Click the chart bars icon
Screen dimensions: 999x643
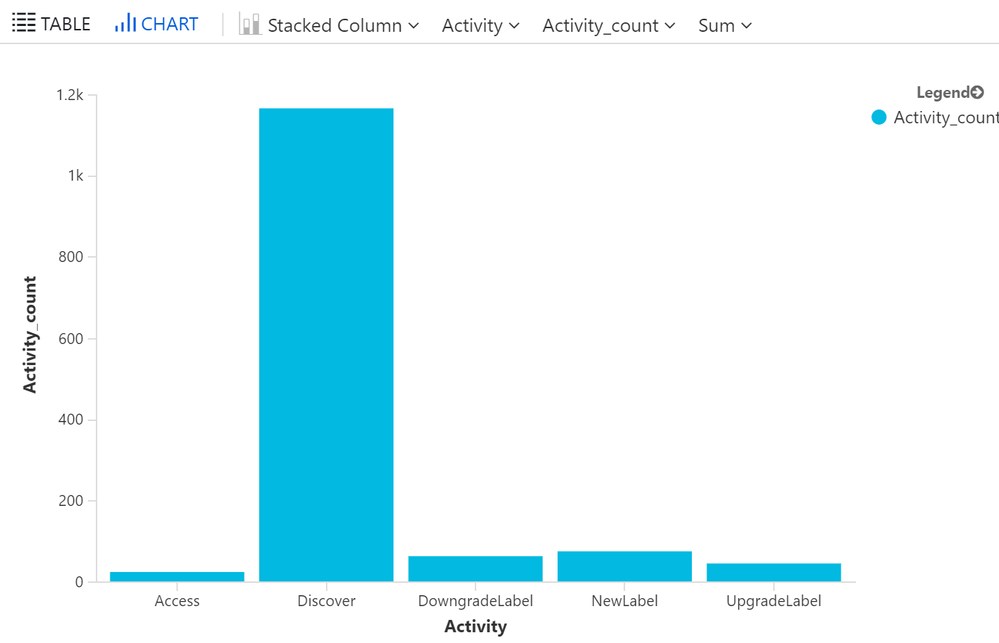click(x=125, y=23)
